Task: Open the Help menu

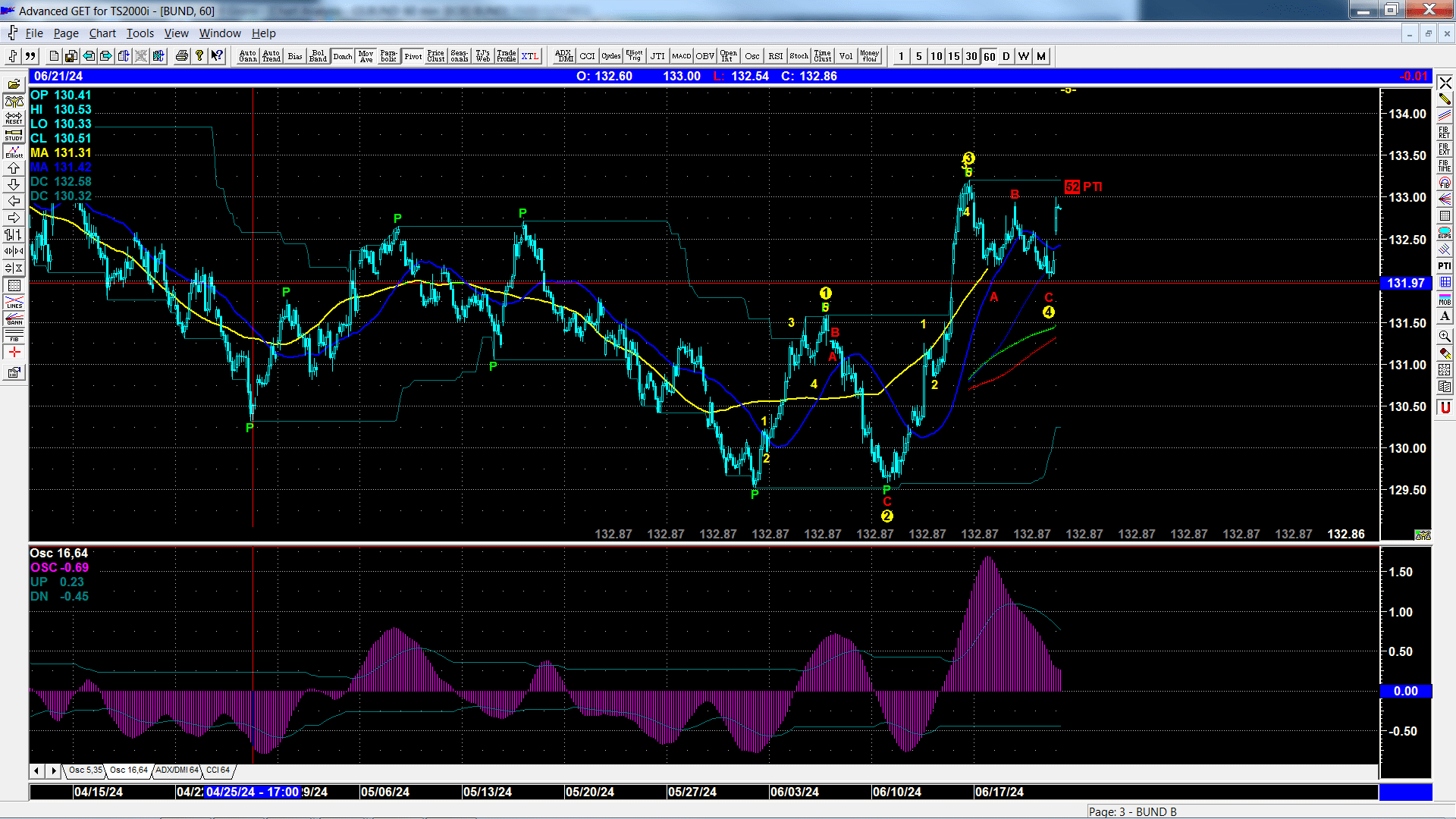Action: click(264, 33)
